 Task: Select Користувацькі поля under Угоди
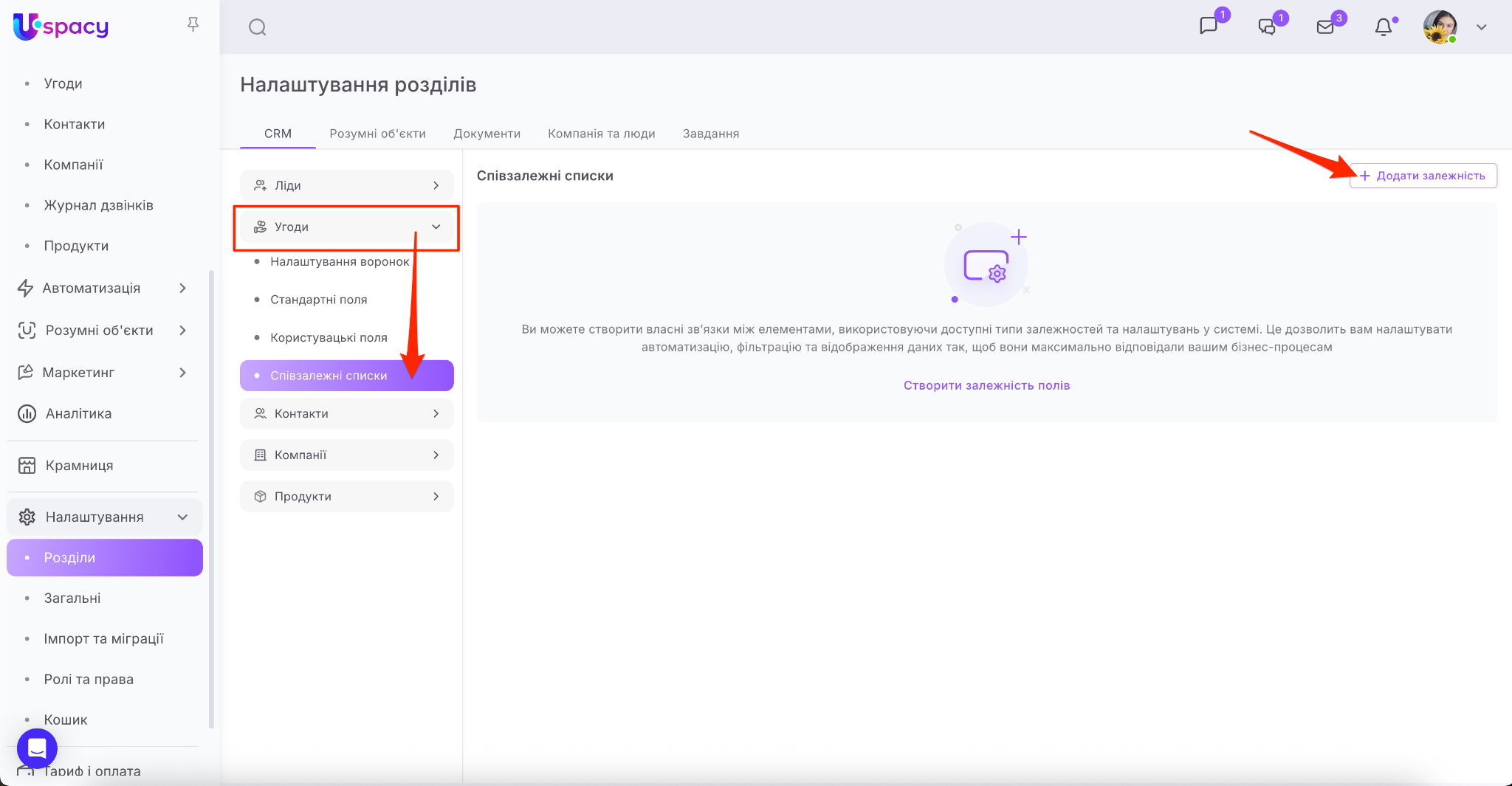pos(329,337)
